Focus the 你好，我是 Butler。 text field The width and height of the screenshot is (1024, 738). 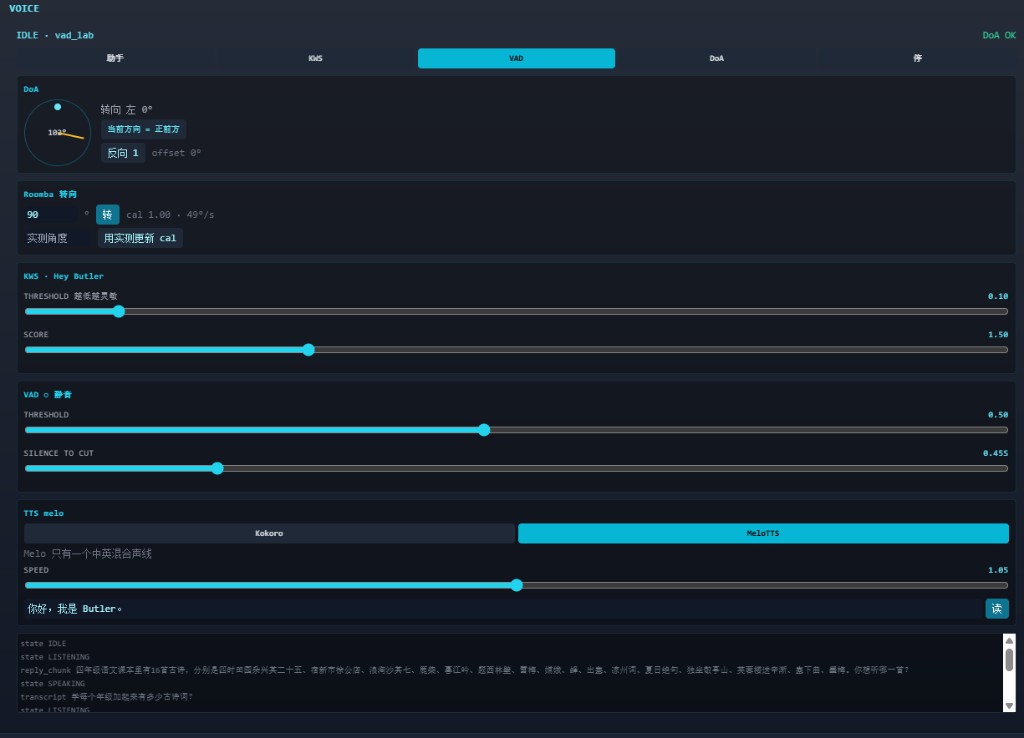[503, 609]
